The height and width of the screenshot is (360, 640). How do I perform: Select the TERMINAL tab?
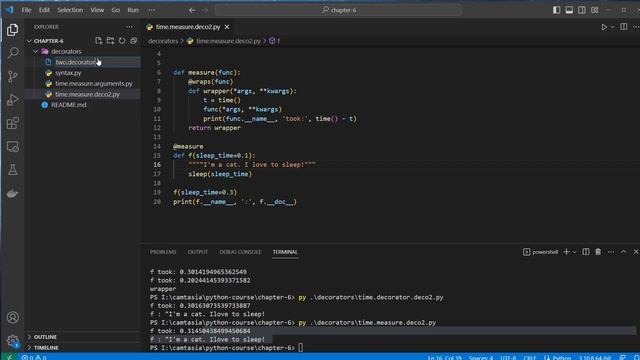(285, 252)
